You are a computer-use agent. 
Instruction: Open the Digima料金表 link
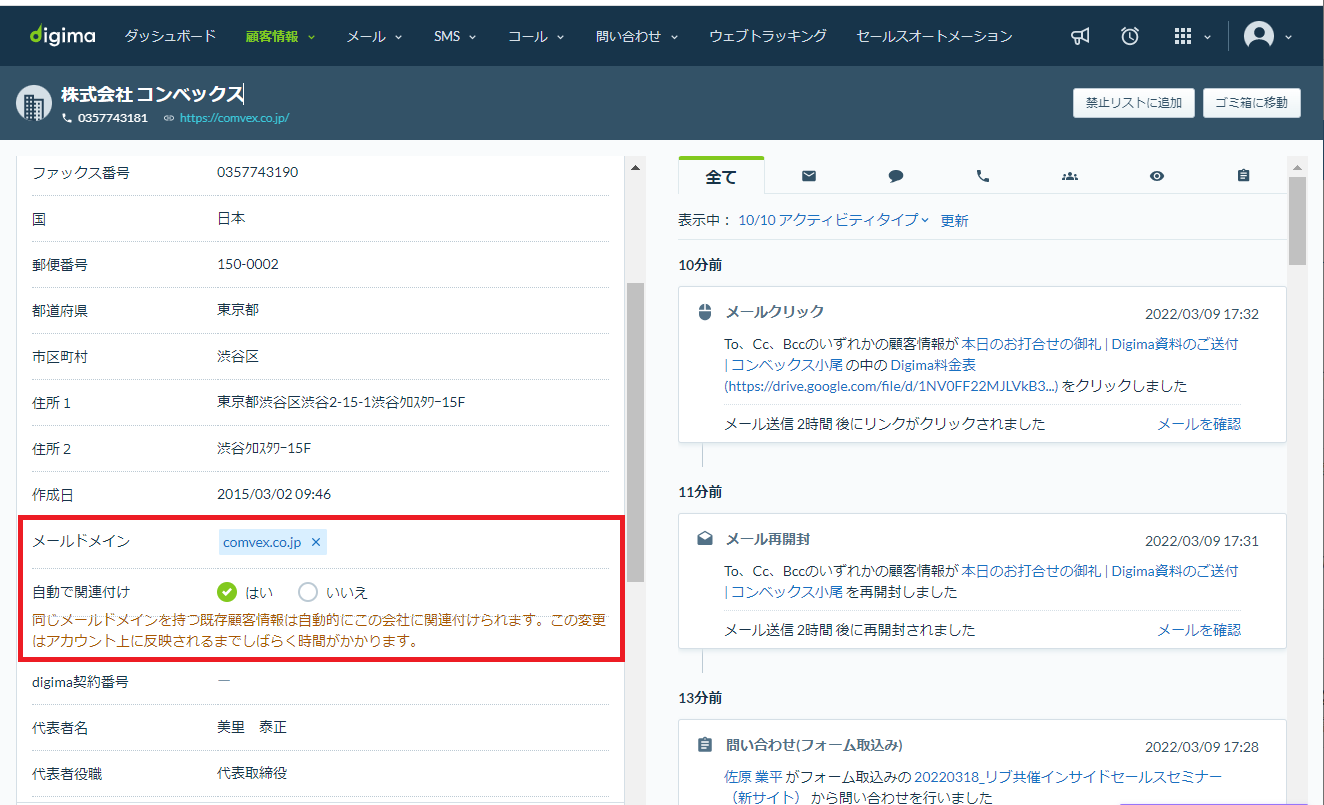point(933,365)
